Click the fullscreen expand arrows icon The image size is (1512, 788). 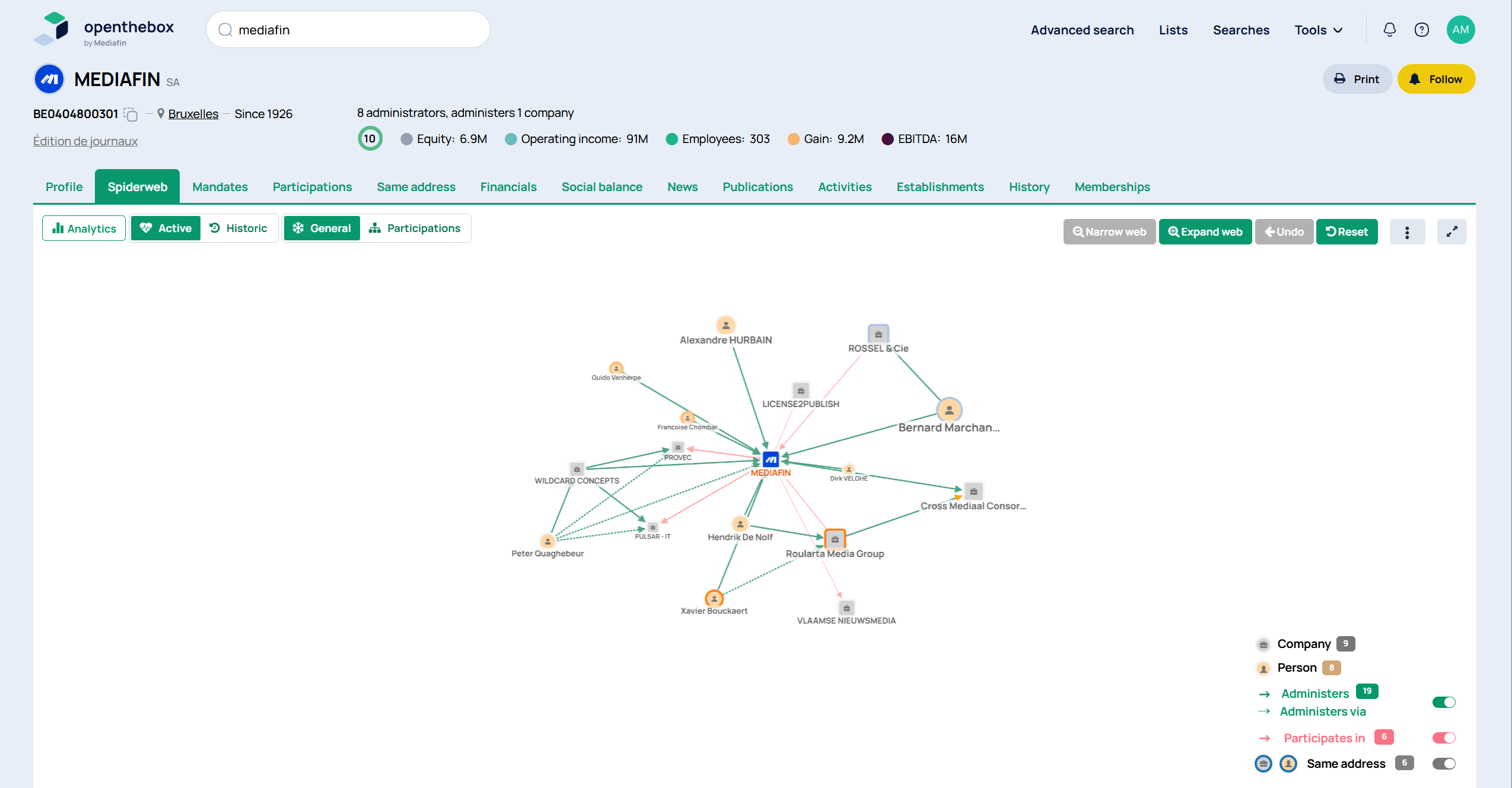tap(1451, 232)
